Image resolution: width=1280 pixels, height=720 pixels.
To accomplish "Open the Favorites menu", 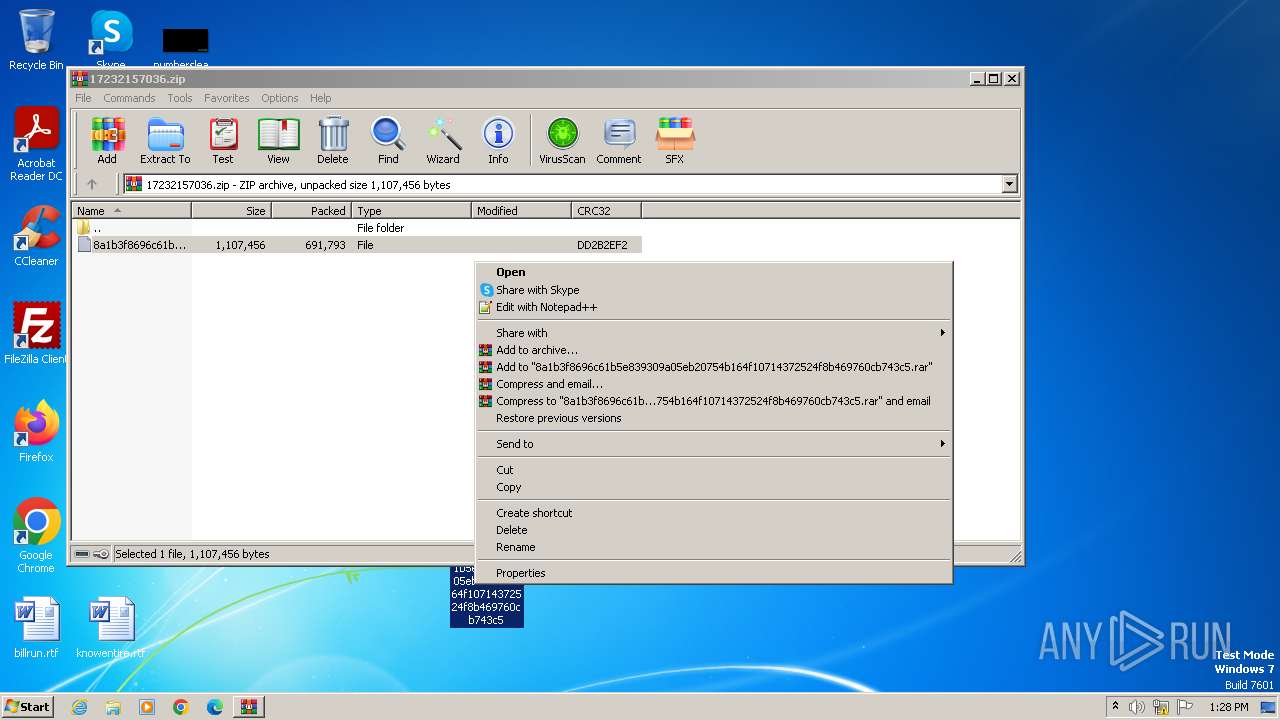I will 227,98.
